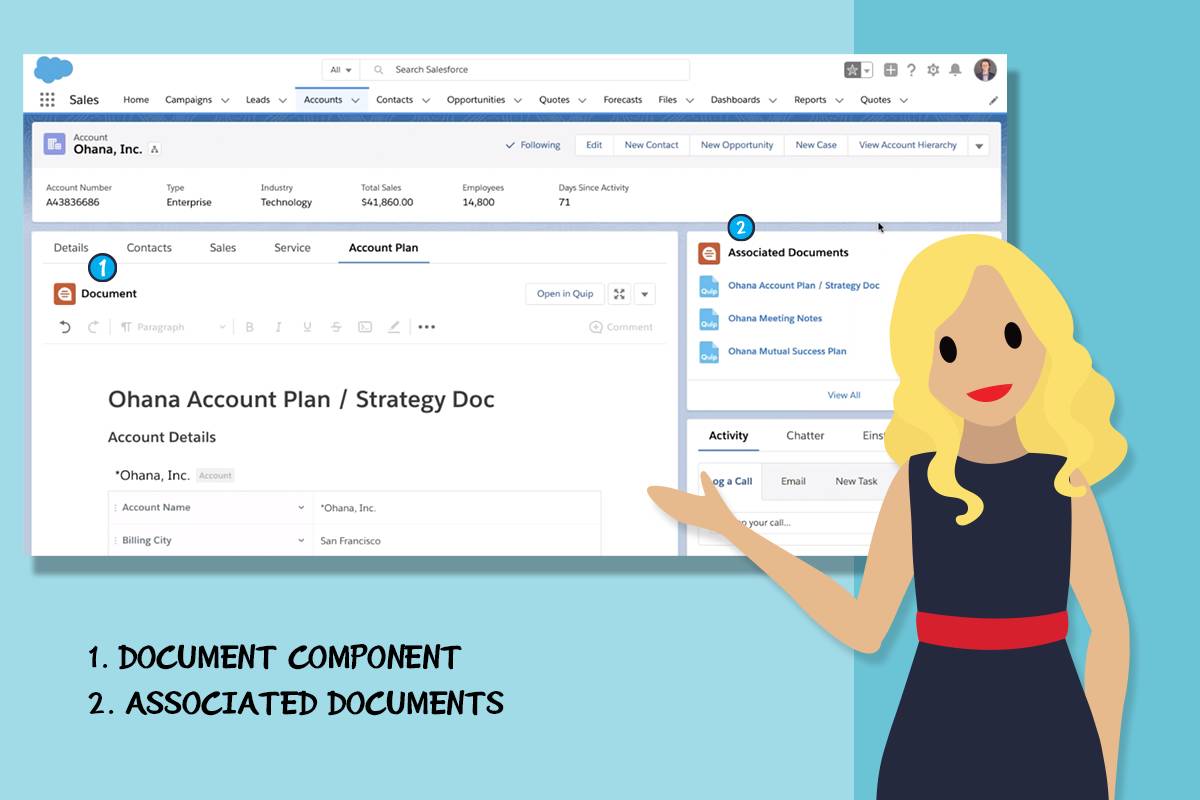
Task: Open the user profile avatar
Action: [985, 69]
